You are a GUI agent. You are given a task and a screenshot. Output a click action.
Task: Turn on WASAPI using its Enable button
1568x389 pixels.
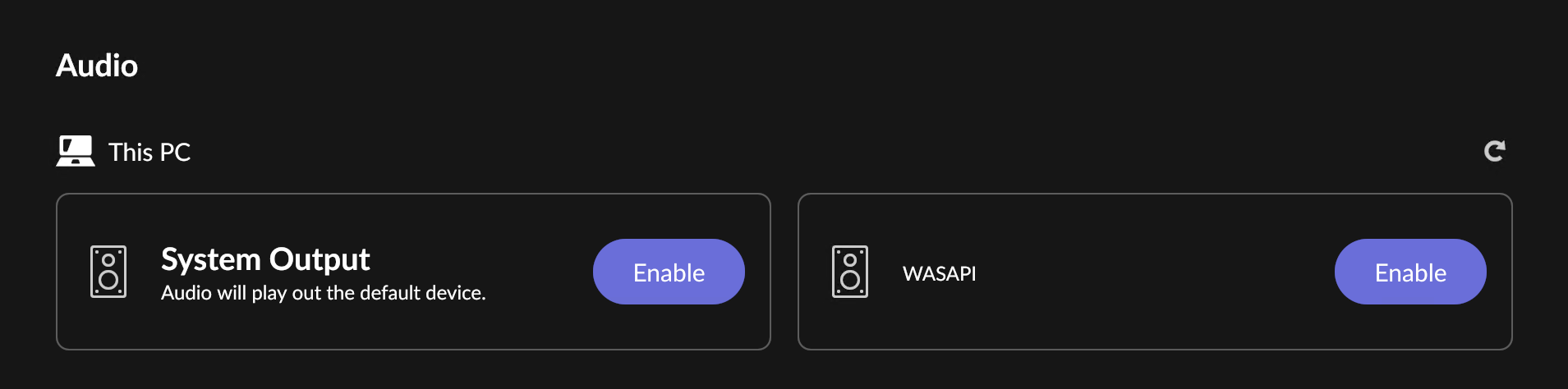1410,272
